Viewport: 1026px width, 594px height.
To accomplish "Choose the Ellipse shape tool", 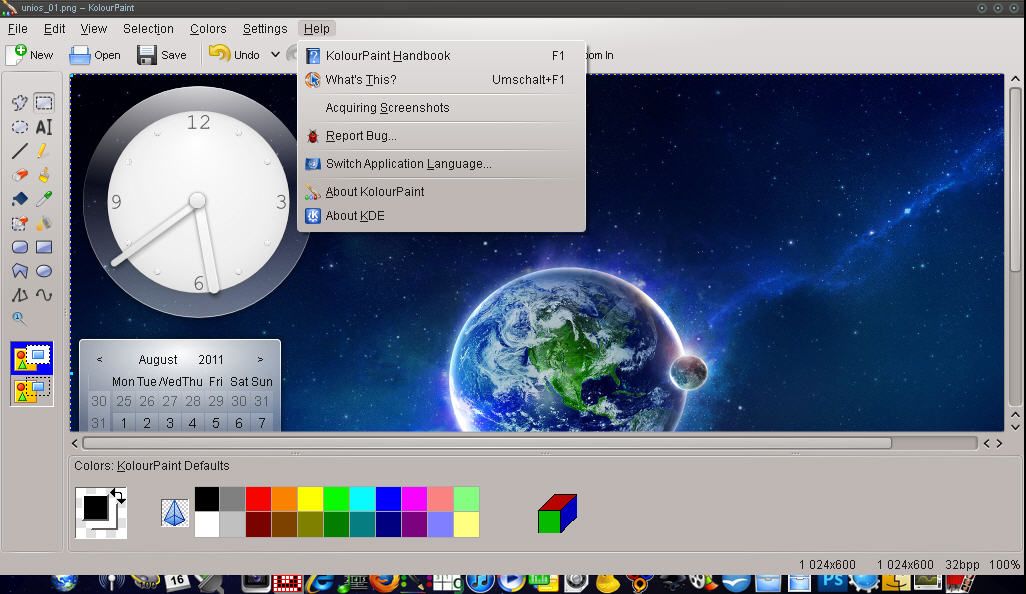I will pyautogui.click(x=44, y=271).
